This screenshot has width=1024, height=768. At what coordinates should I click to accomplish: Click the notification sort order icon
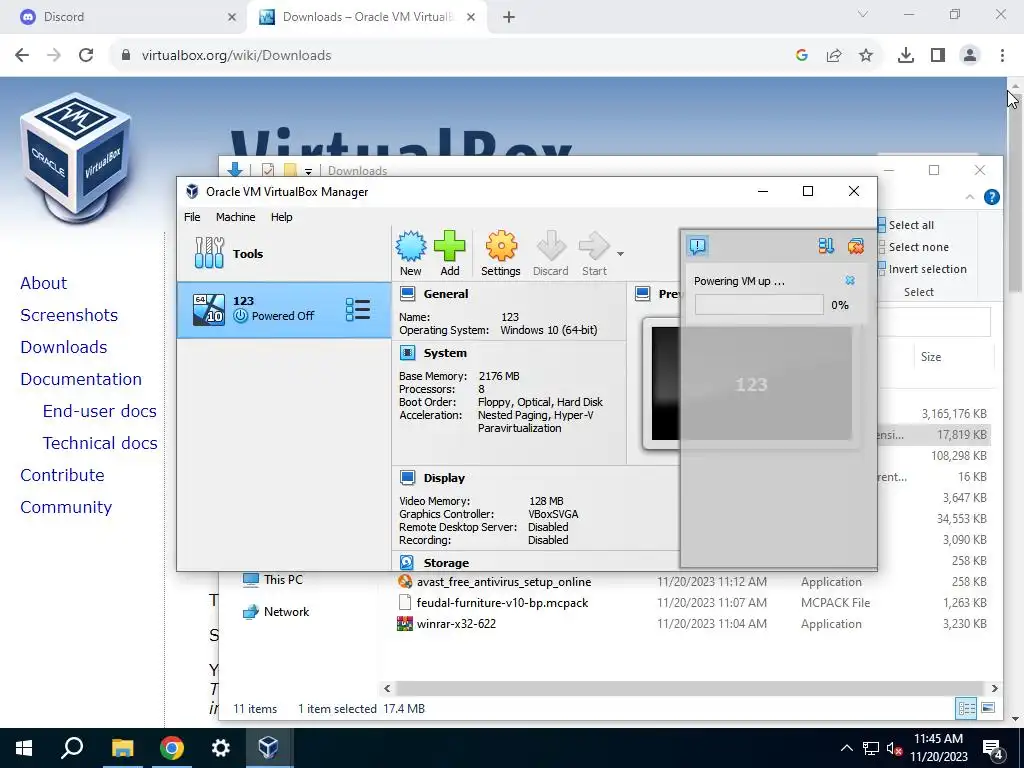tap(826, 246)
